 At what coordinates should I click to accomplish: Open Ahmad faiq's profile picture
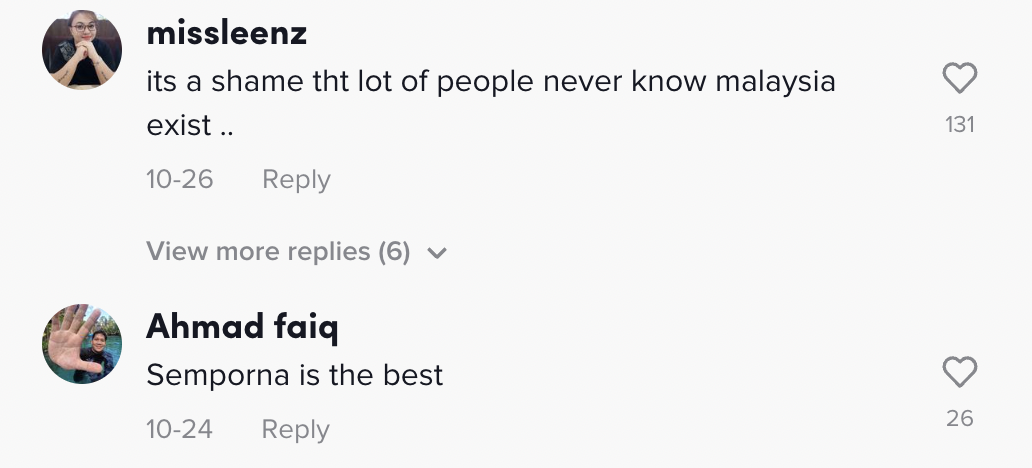[82, 344]
